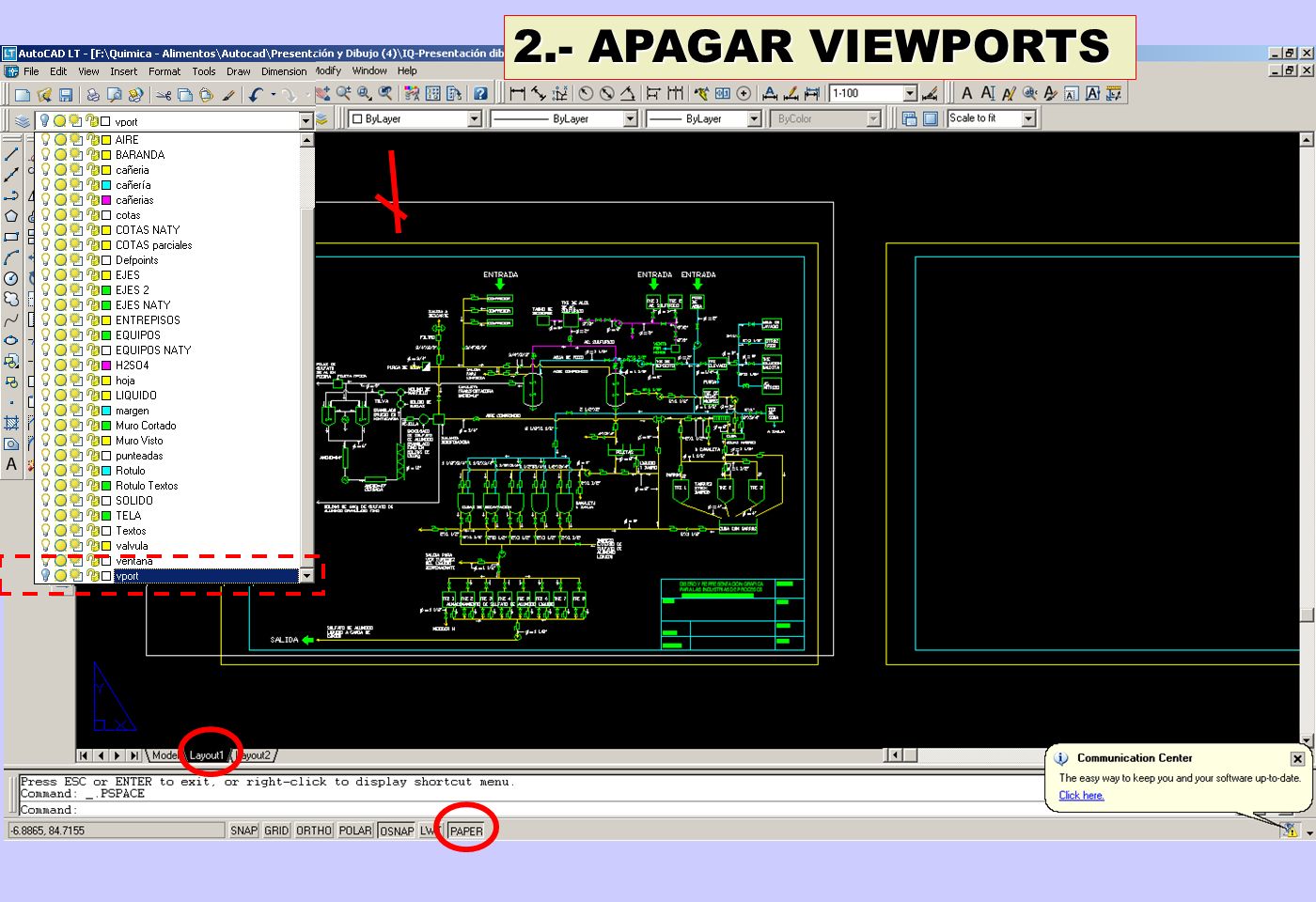
Task: Select the Multiline Text A tool
Action: click(x=11, y=464)
